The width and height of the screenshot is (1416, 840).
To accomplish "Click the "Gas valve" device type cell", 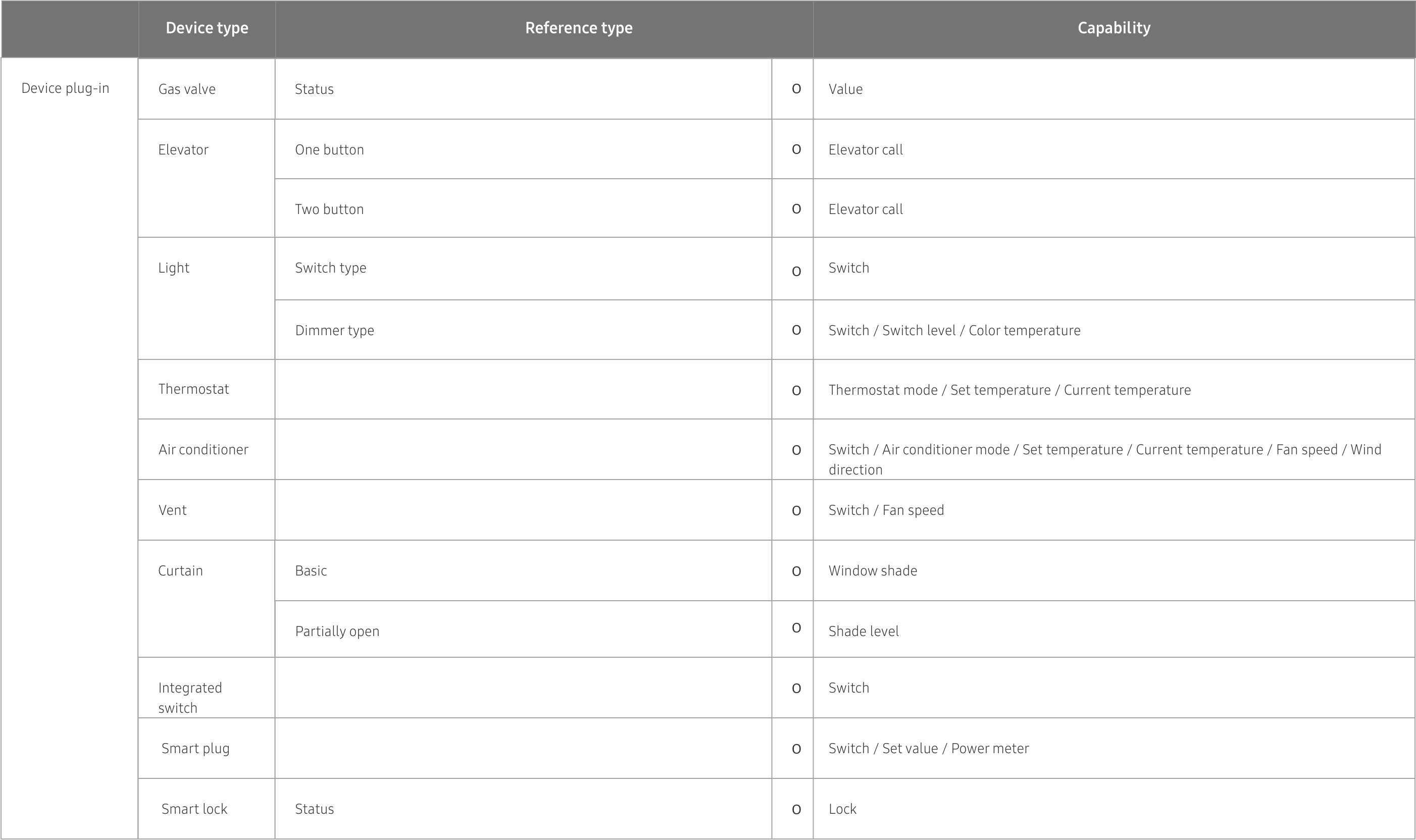I will (x=187, y=89).
